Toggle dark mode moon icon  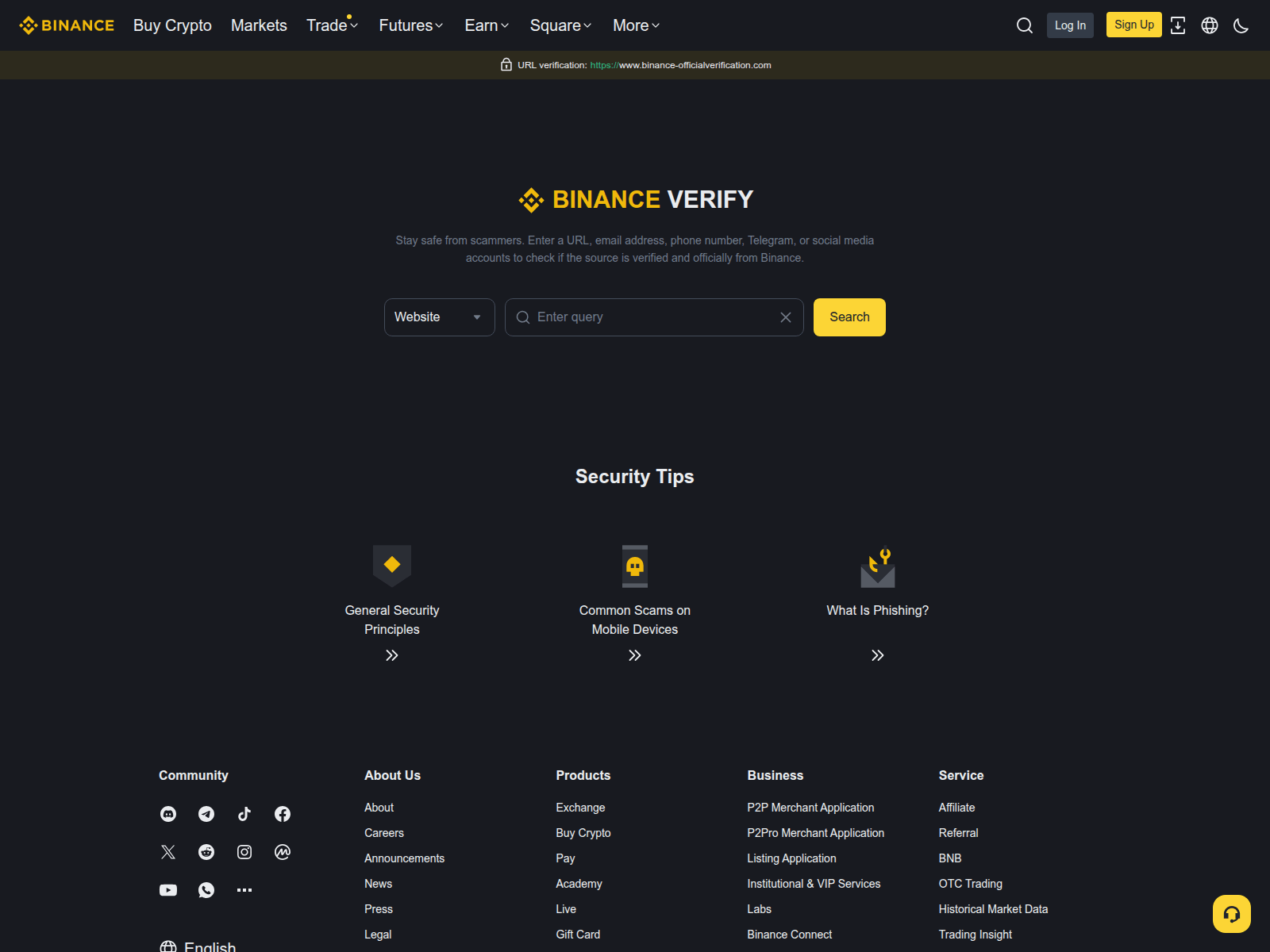point(1241,25)
